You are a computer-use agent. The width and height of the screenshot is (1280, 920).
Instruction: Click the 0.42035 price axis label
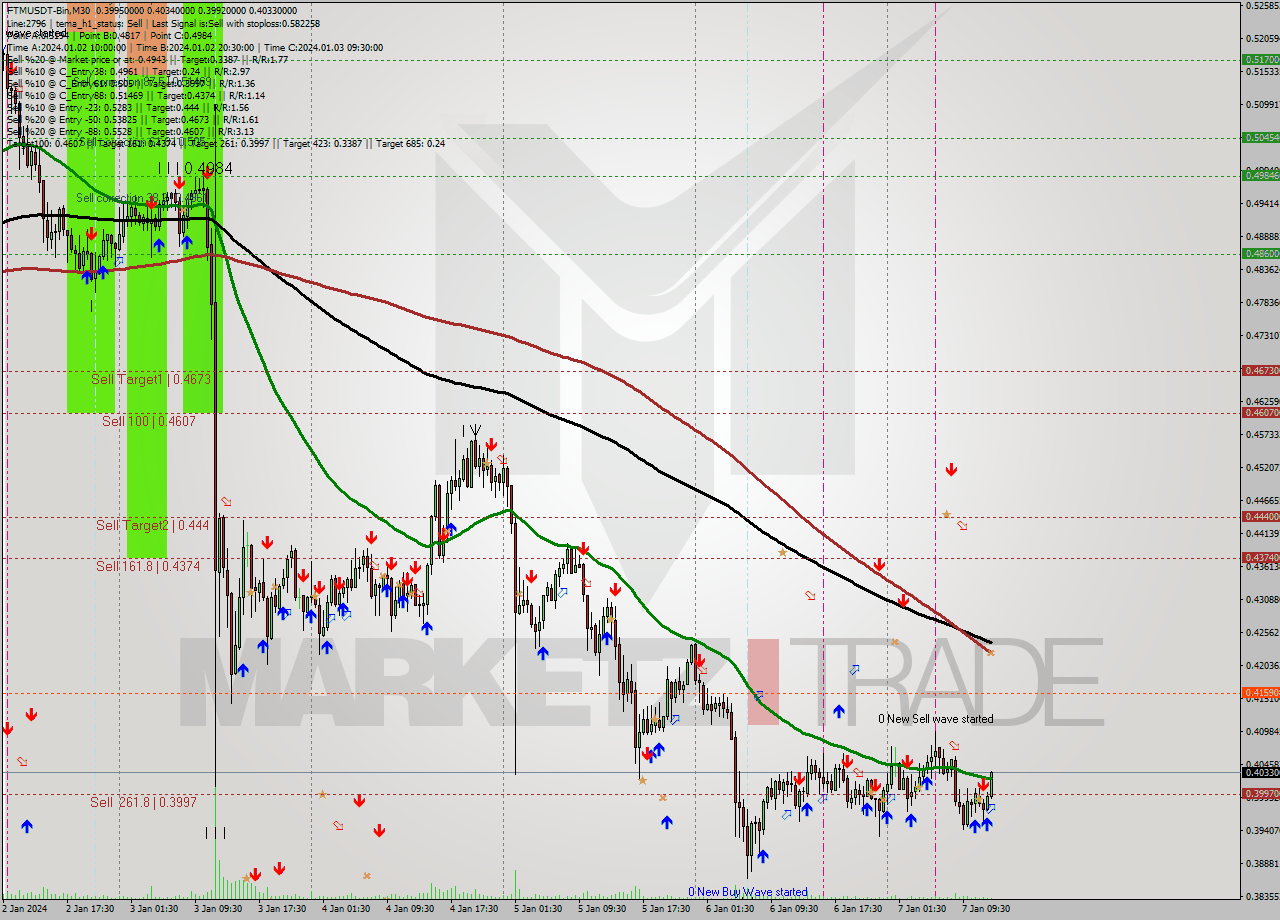[1262, 665]
